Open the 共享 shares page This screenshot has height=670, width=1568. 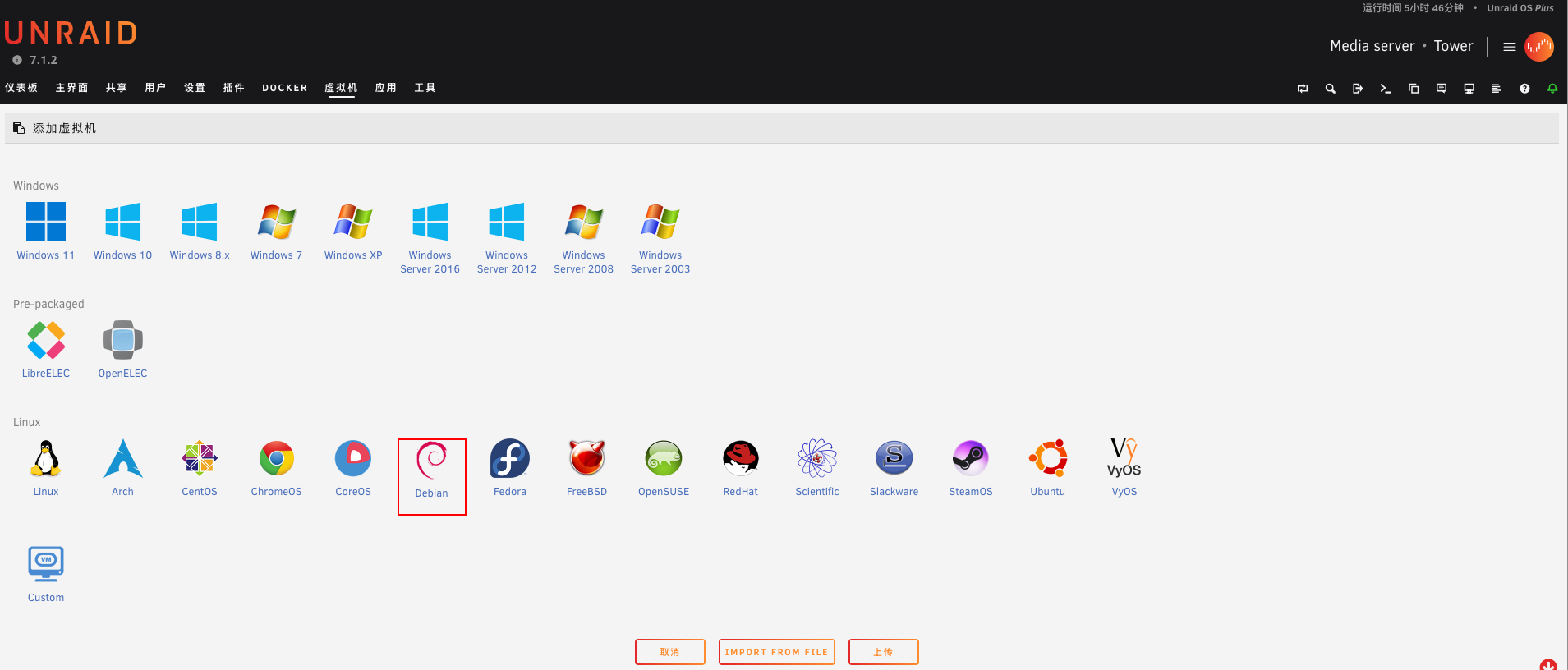(x=116, y=88)
